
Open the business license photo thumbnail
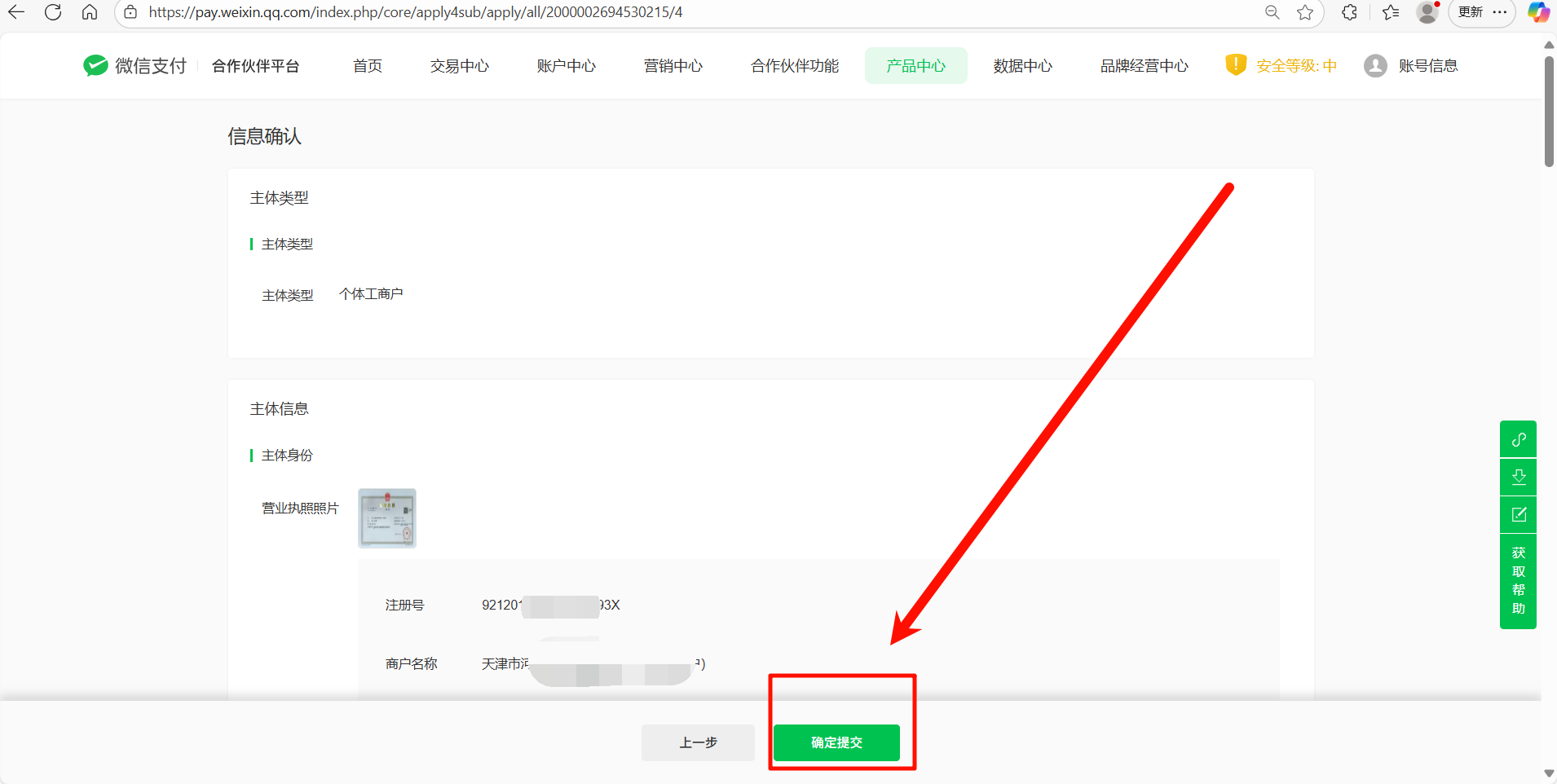pyautogui.click(x=387, y=518)
